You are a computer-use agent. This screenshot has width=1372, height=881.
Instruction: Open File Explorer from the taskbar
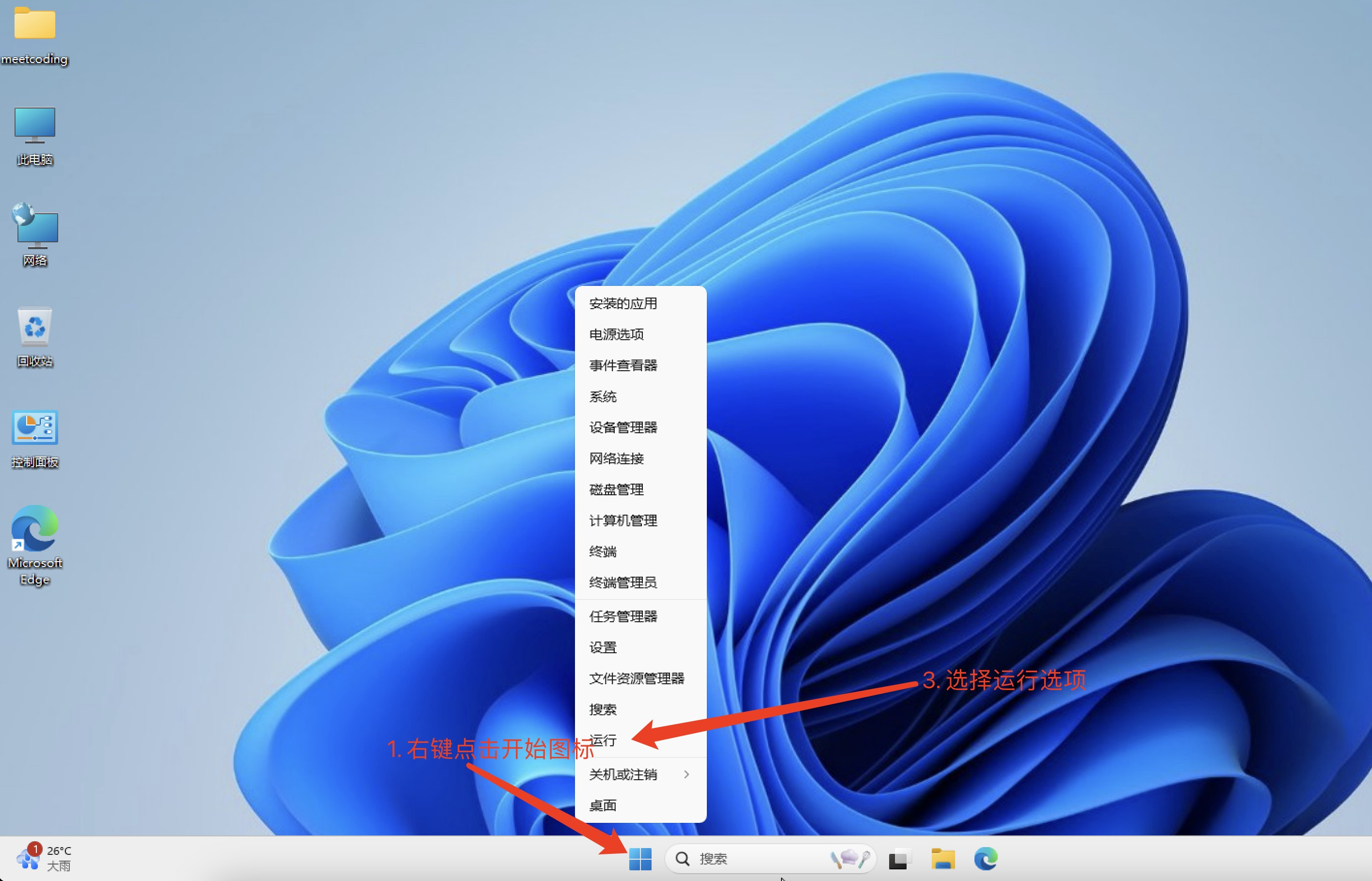(x=942, y=858)
